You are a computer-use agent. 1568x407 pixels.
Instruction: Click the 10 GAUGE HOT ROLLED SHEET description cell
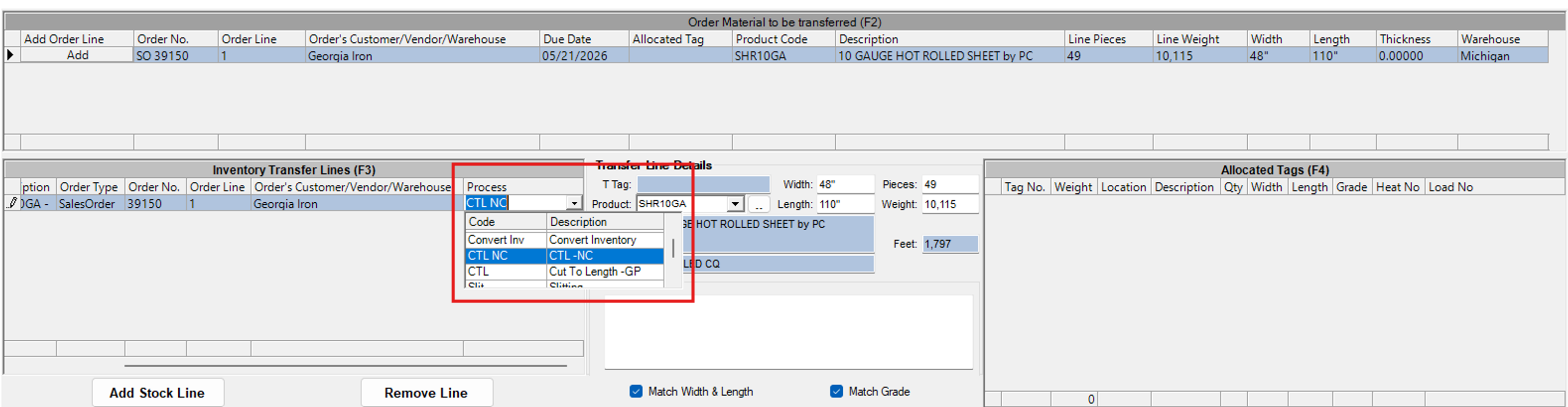pyautogui.click(x=950, y=56)
